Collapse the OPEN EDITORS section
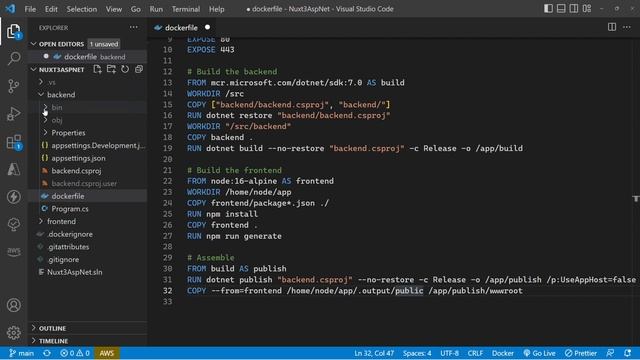Viewport: 640px width, 360px height. [x=33, y=44]
